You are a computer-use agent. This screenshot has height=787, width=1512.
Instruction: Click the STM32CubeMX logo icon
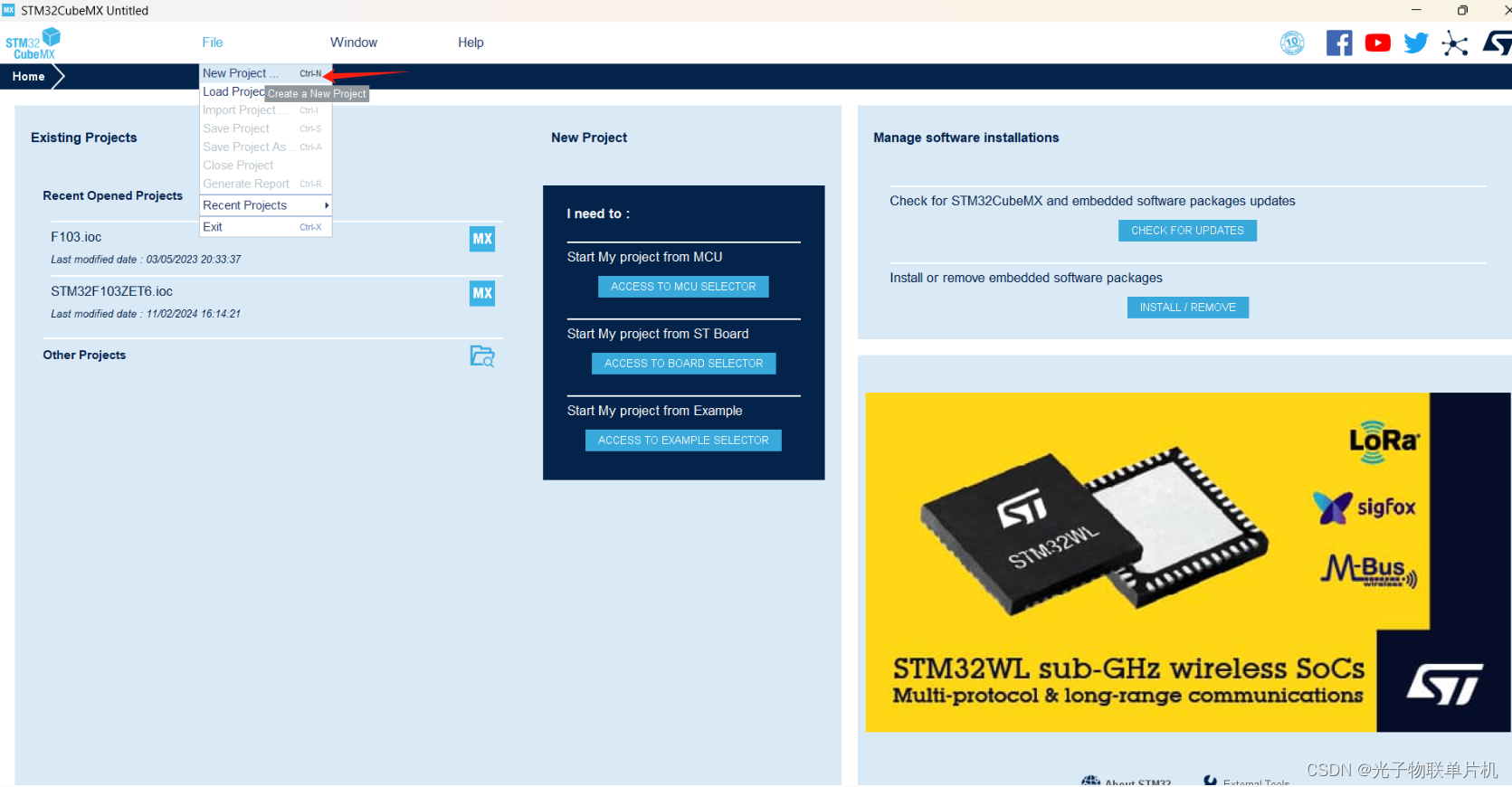pyautogui.click(x=33, y=43)
